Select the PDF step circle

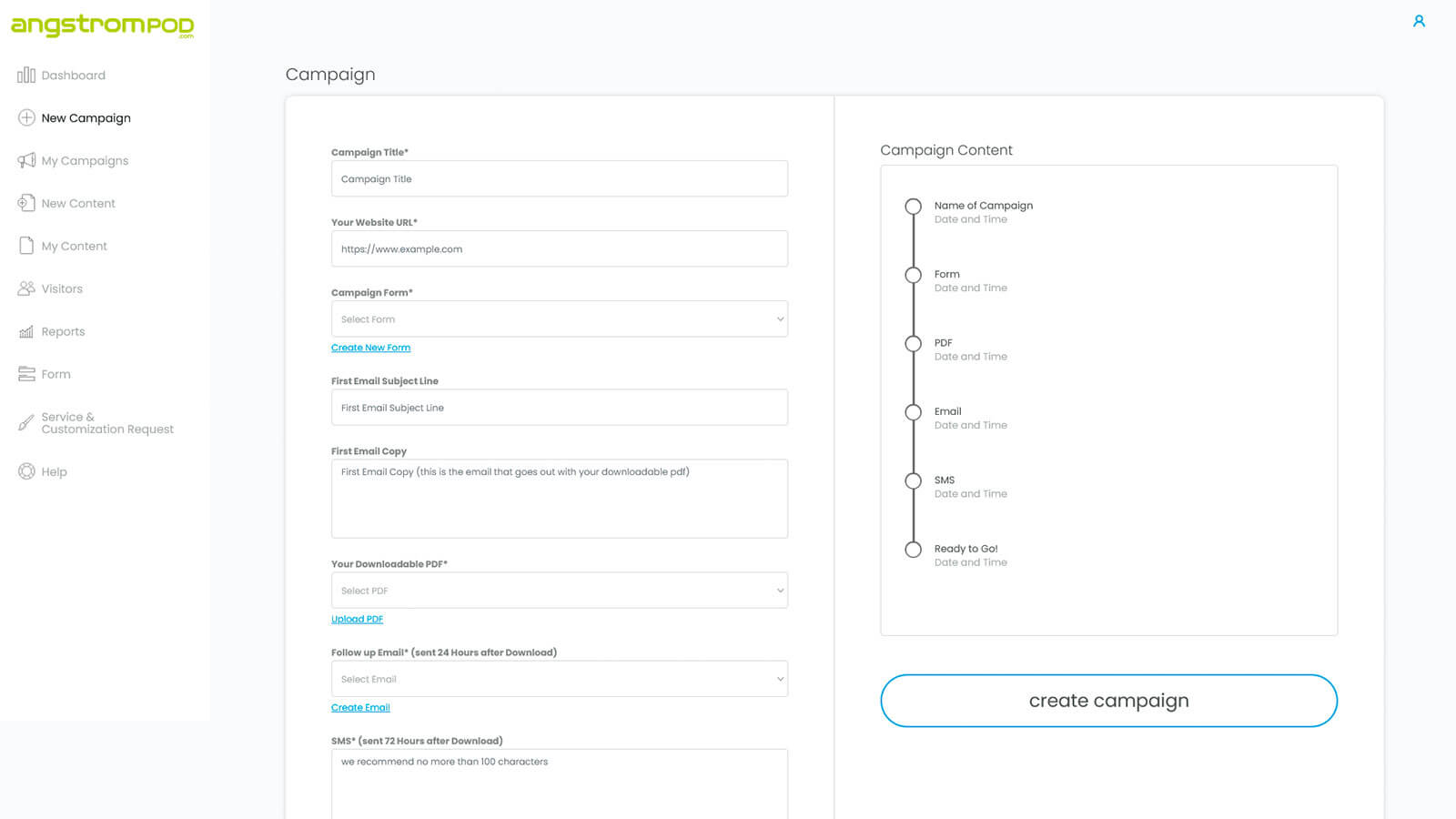pos(913,344)
